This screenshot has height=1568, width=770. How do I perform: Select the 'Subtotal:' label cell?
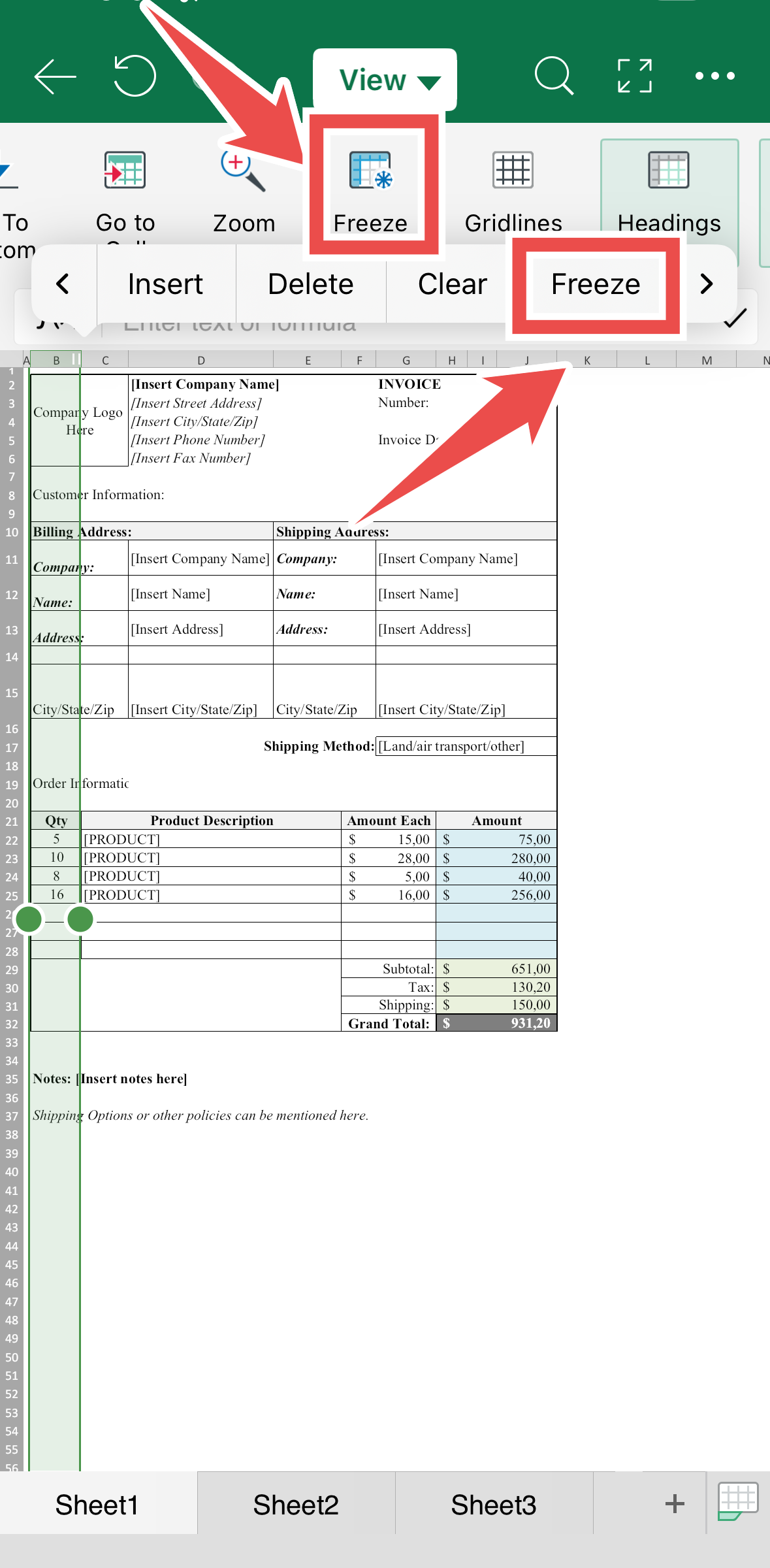click(x=389, y=969)
